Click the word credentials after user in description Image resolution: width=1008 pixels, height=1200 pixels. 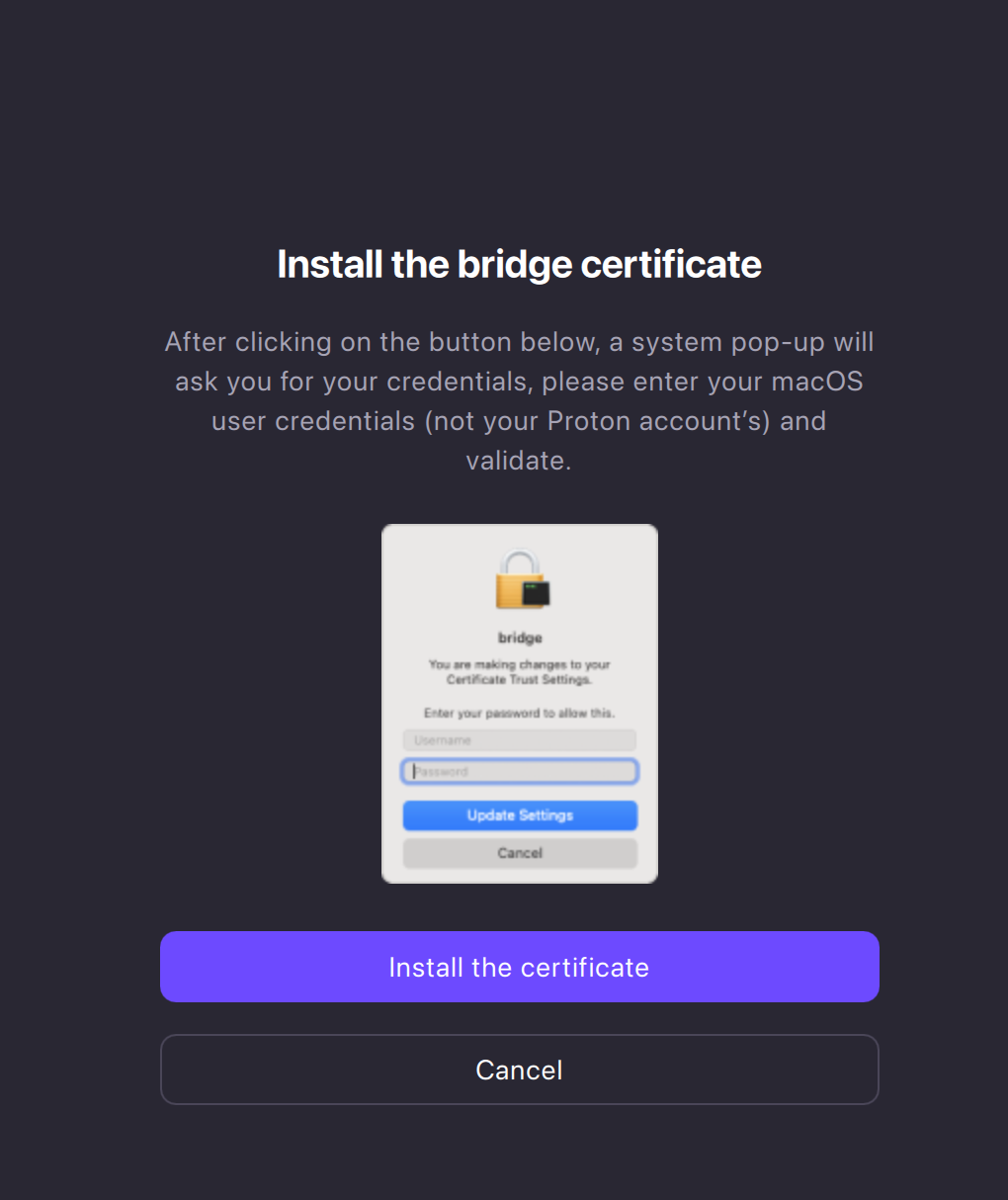click(x=345, y=421)
